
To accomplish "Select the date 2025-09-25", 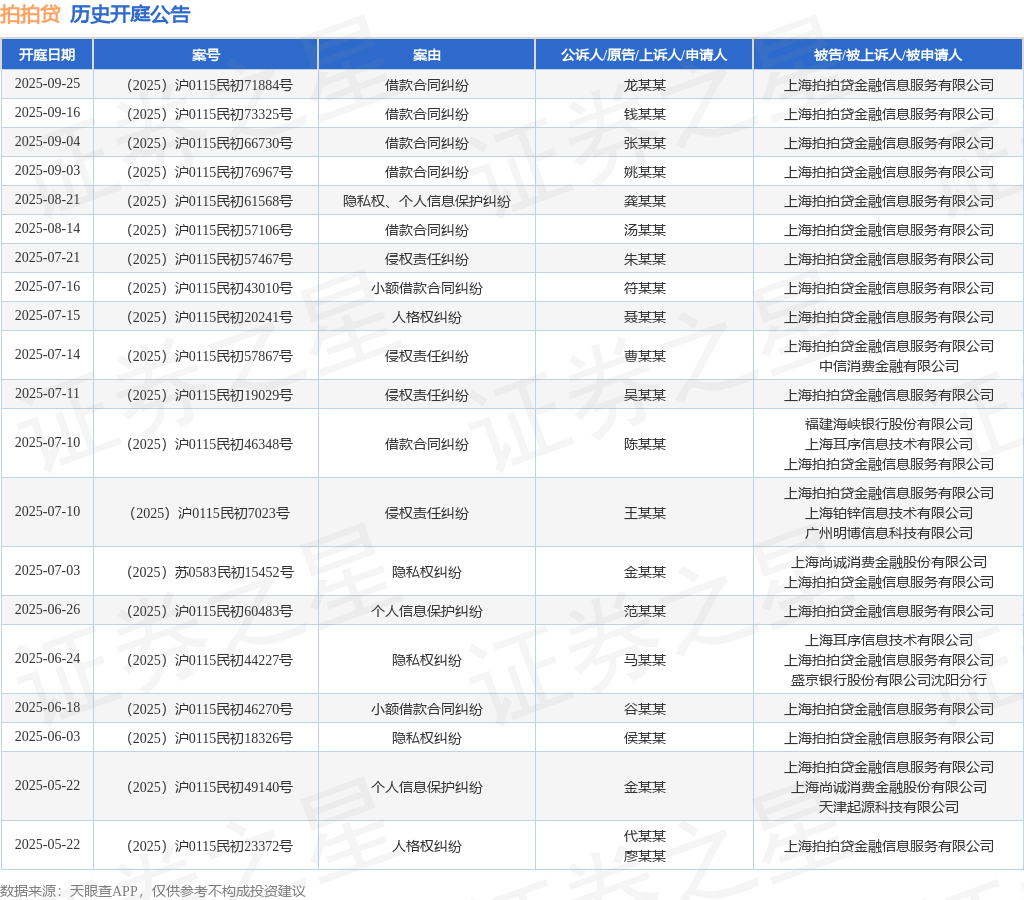I will (x=48, y=84).
